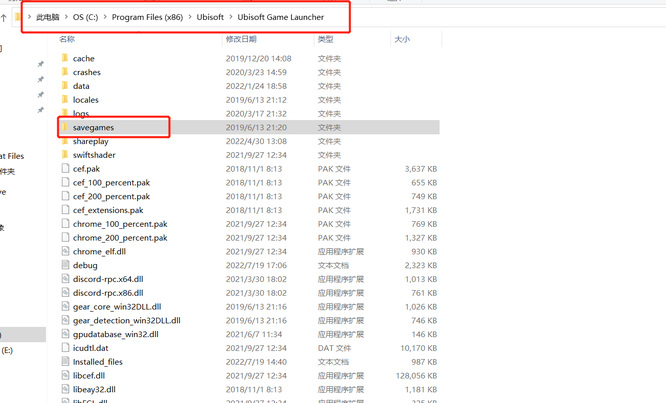Sort files by 名称 column header
666x403 pixels.
67,39
